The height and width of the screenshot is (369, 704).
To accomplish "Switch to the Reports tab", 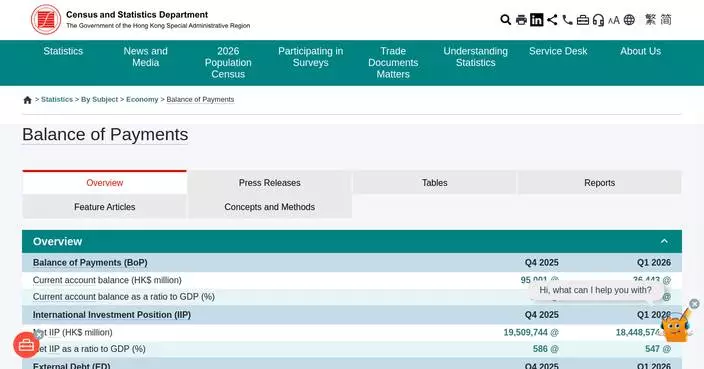I will pos(599,183).
